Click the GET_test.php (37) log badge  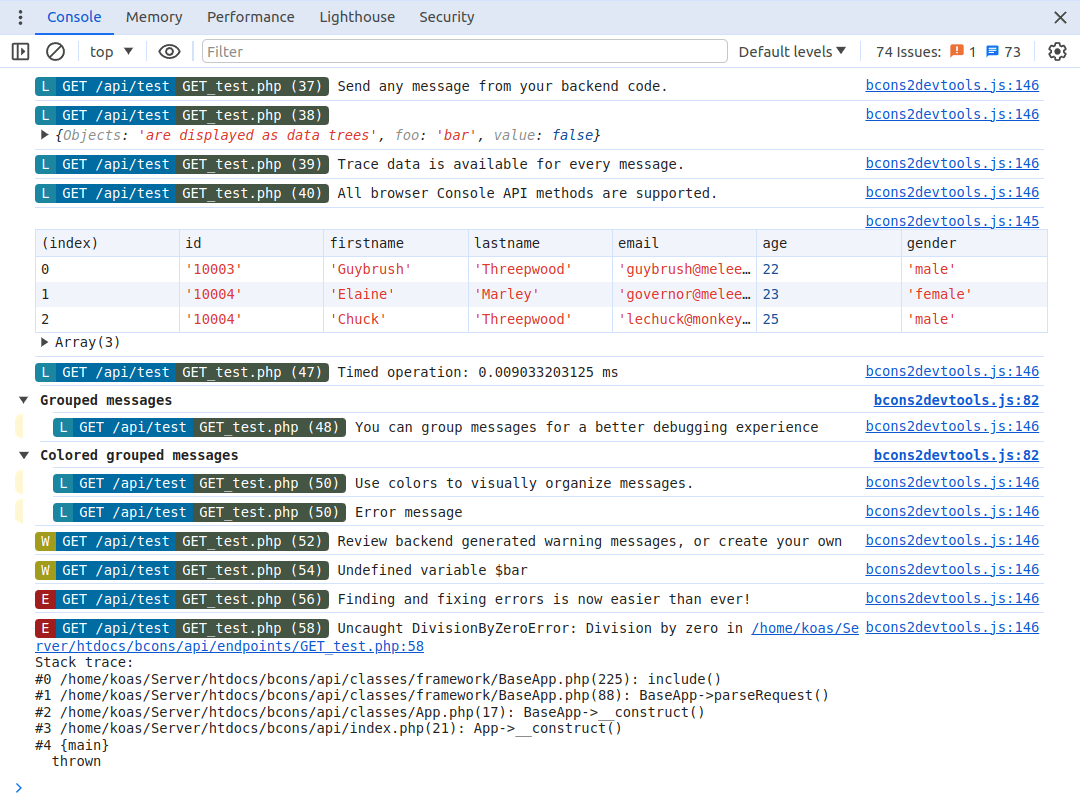(252, 86)
